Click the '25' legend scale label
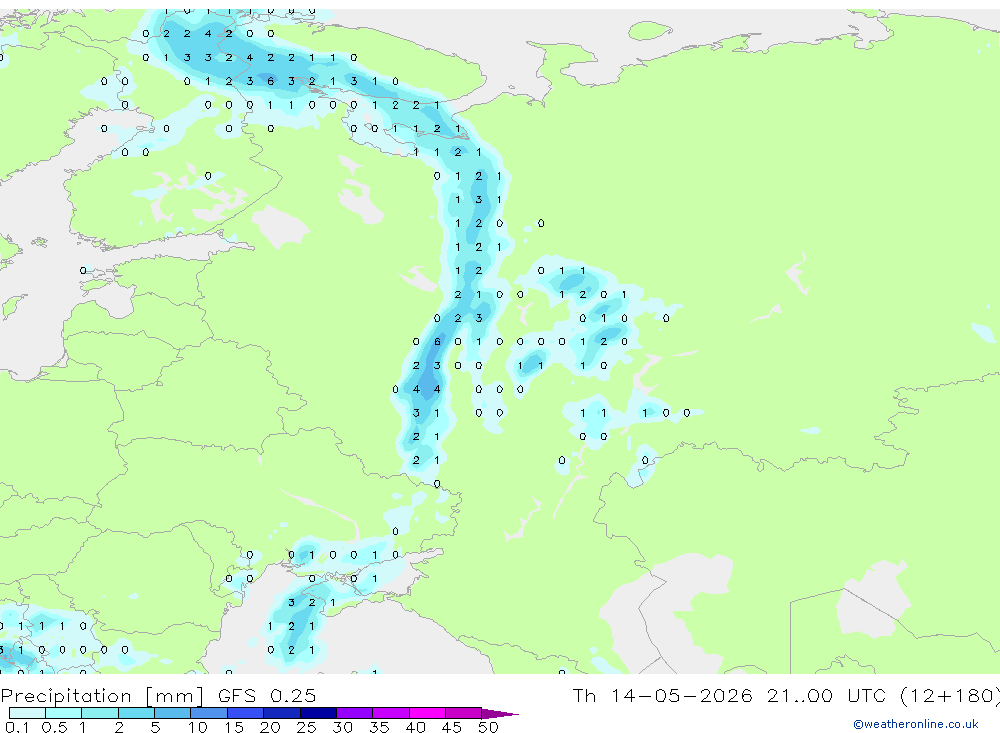Screen dimensions: 1000x733 pos(306,727)
